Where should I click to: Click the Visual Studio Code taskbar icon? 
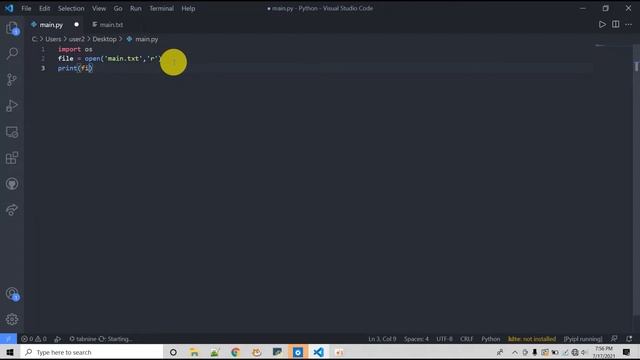(318, 352)
